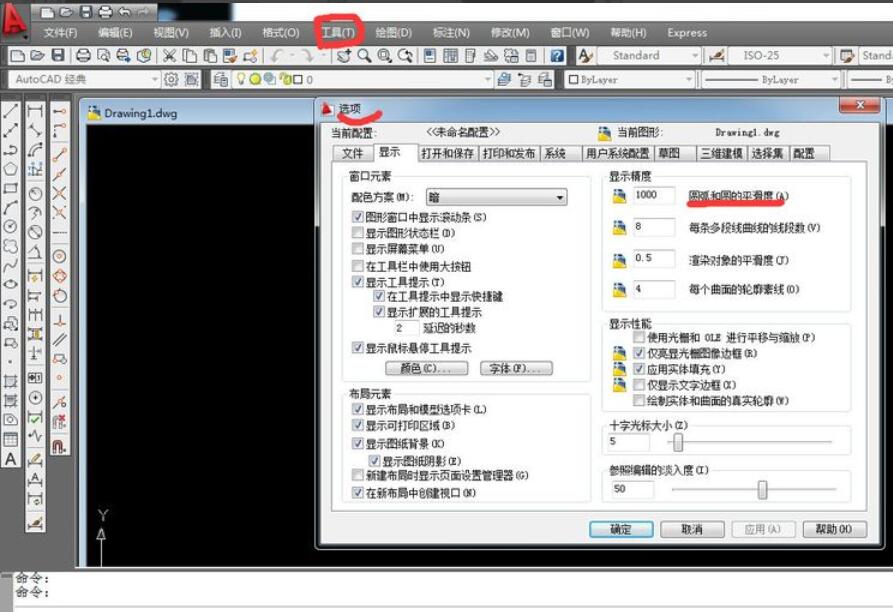Open the Layer Properties Manager icon

coord(221,80)
